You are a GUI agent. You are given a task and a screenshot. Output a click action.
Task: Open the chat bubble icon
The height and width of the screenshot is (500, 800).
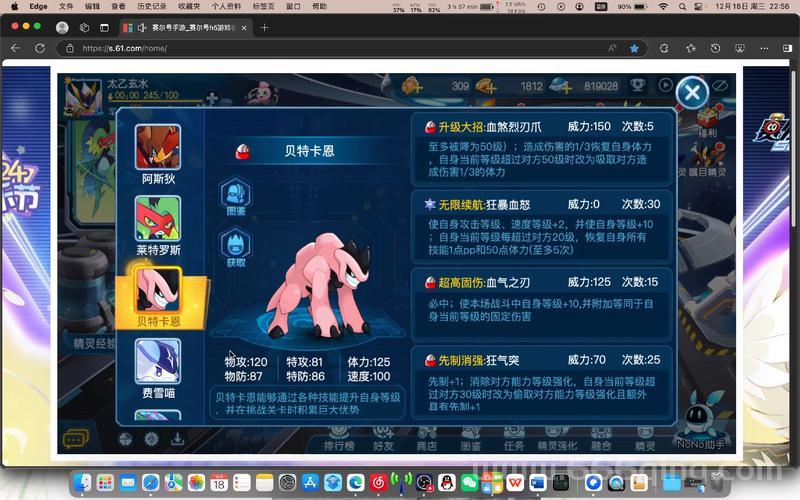point(75,438)
